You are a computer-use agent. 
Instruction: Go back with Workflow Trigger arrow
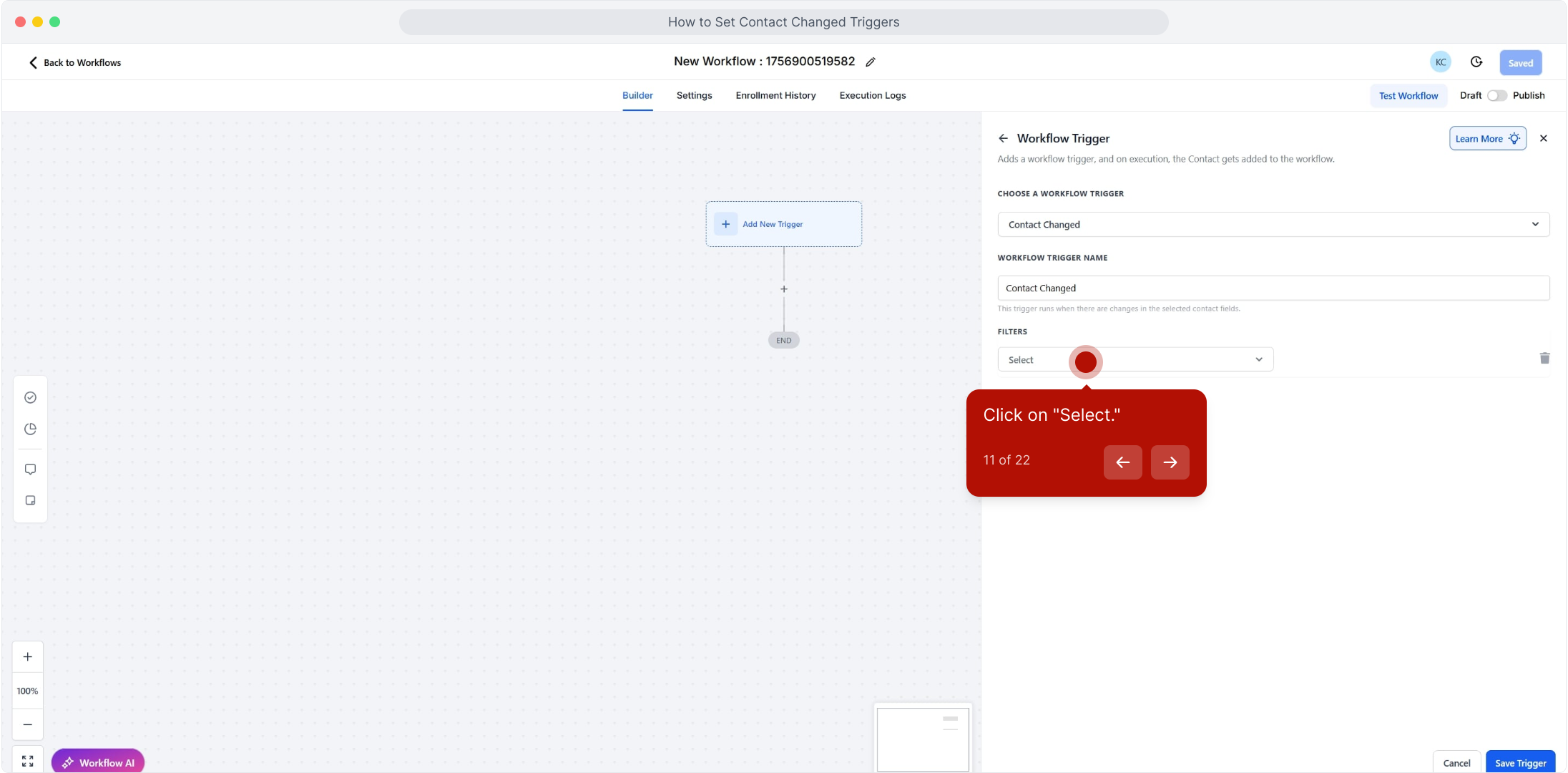(1003, 138)
